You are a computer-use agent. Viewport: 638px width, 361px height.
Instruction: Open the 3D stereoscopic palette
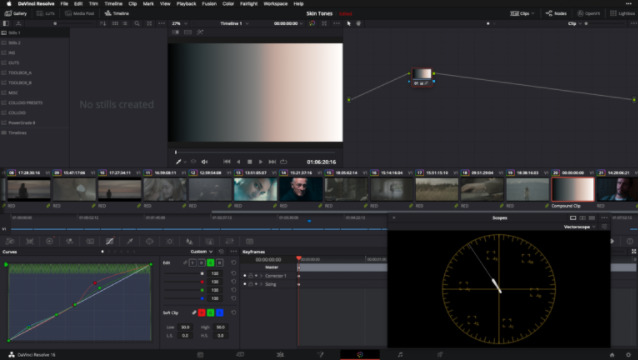point(249,241)
